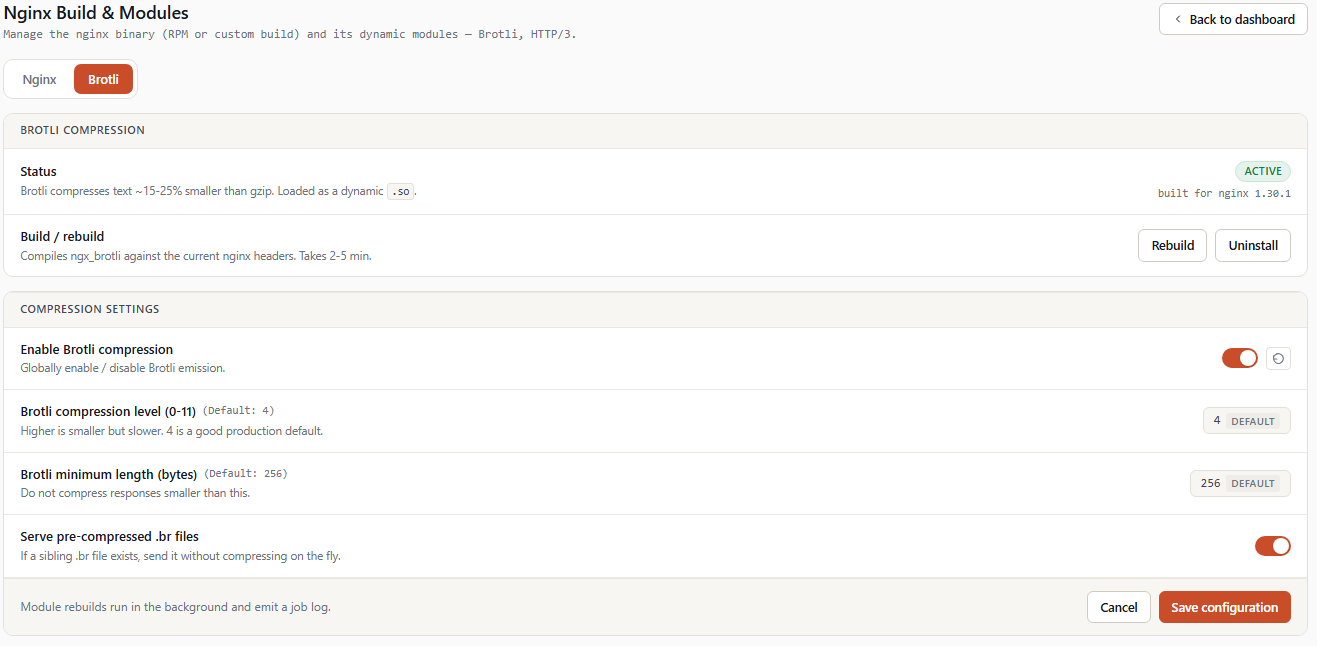This screenshot has height=646, width=1317.
Task: Click the 'Build / rebuild' label
Action: click(x=62, y=237)
